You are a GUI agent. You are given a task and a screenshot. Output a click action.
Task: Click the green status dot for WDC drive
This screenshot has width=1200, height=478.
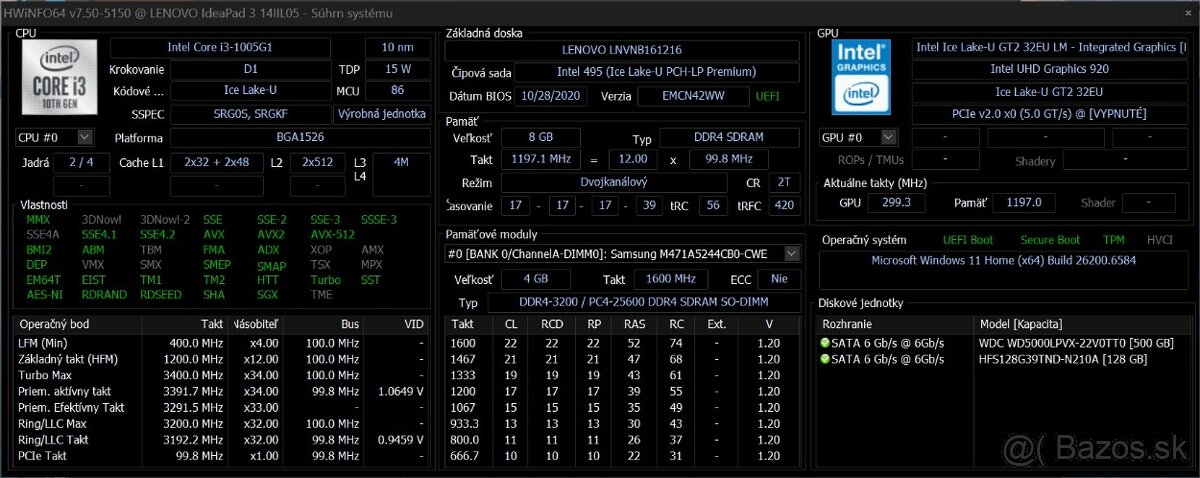pyautogui.click(x=825, y=343)
